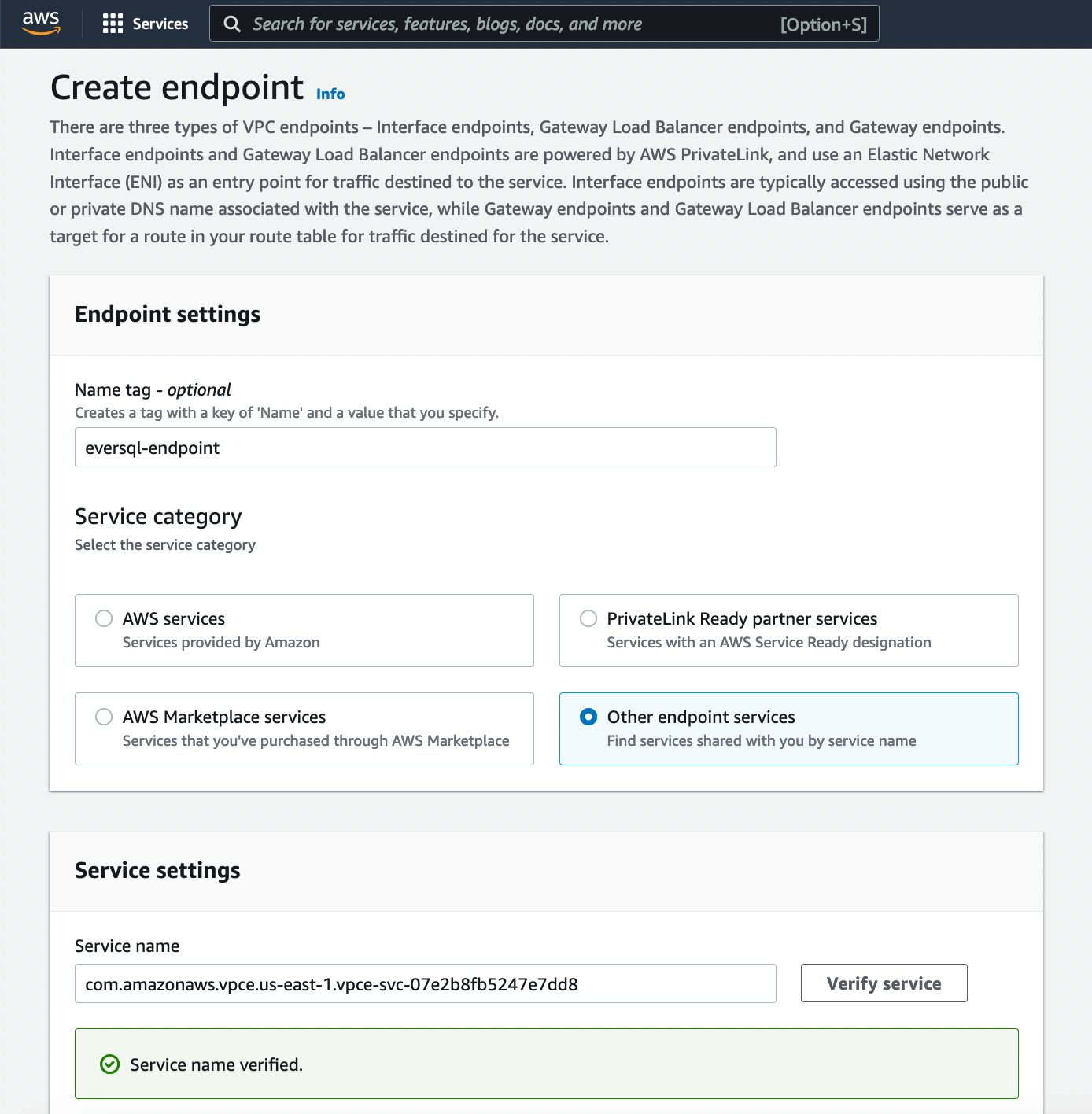Image resolution: width=1092 pixels, height=1114 pixels.
Task: Click the Service category heading
Action: (x=158, y=516)
